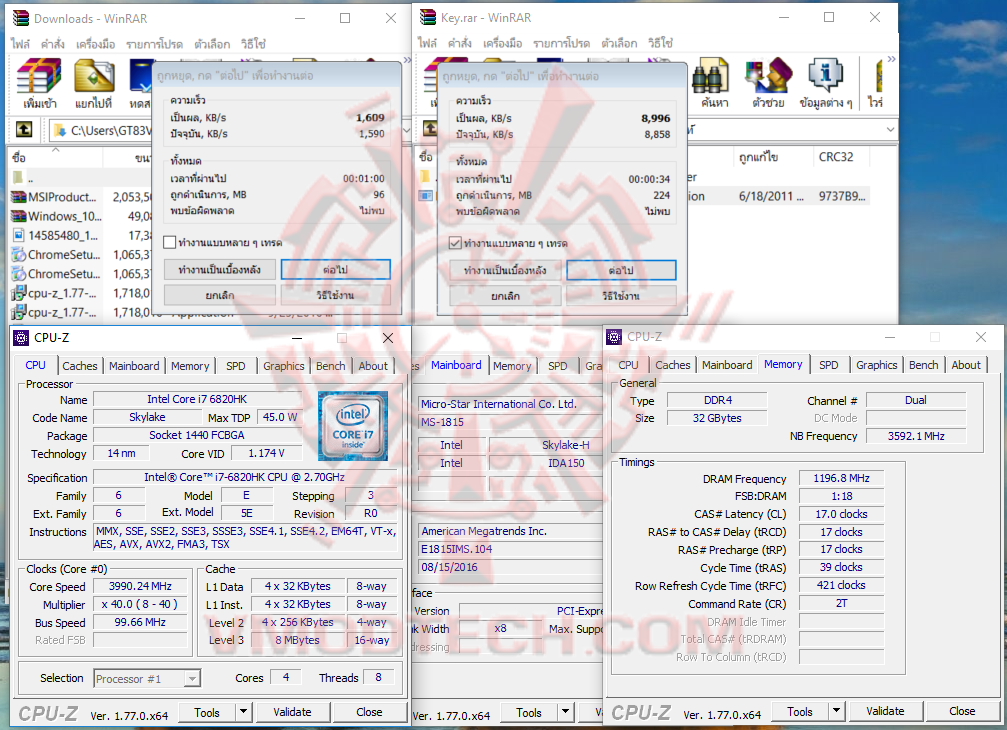
Task: Open วิธีใช้ menu in Key.rar WinRAR
Action: [660, 43]
